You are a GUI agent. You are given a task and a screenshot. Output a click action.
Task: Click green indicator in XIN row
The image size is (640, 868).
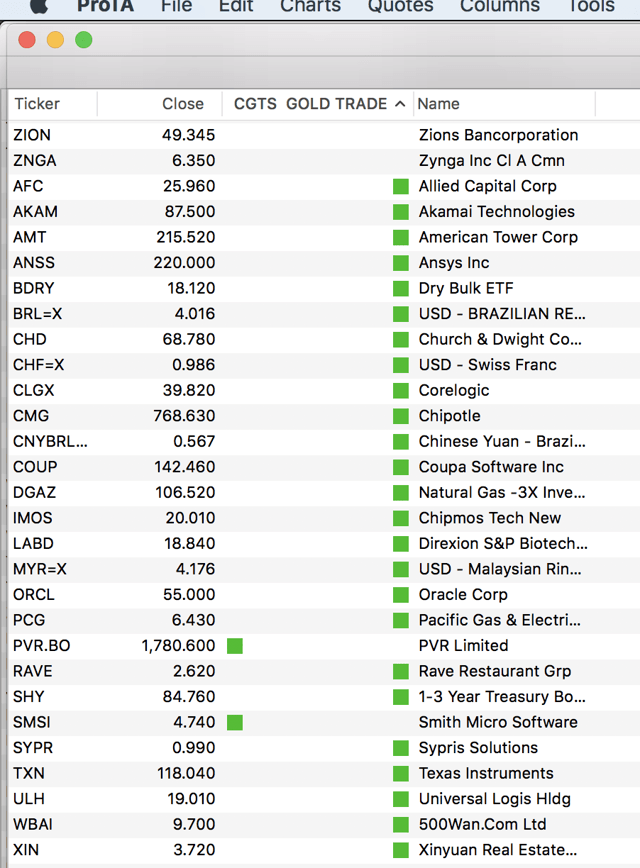click(401, 850)
